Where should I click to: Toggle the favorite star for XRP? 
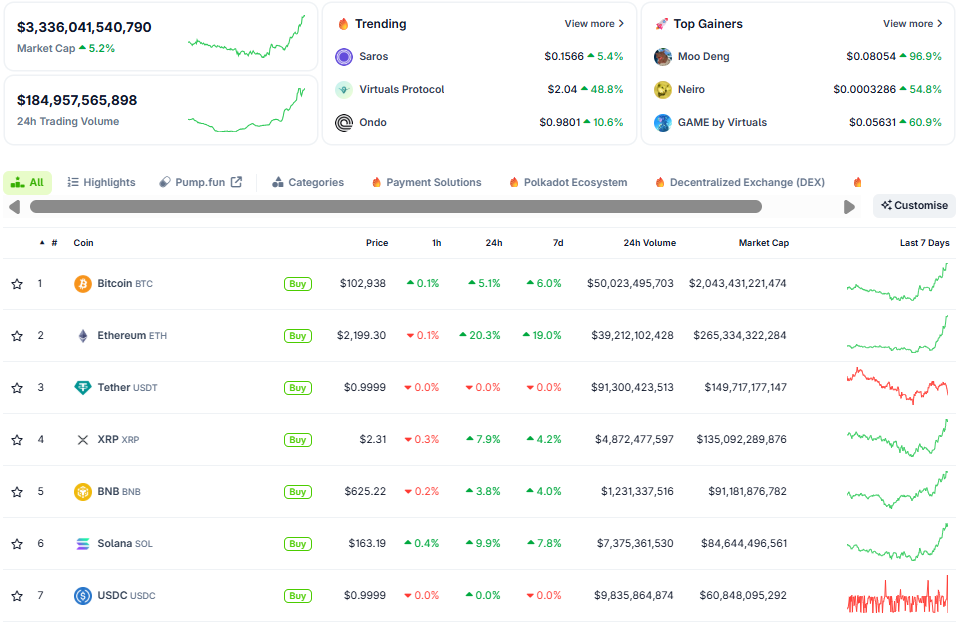click(17, 440)
